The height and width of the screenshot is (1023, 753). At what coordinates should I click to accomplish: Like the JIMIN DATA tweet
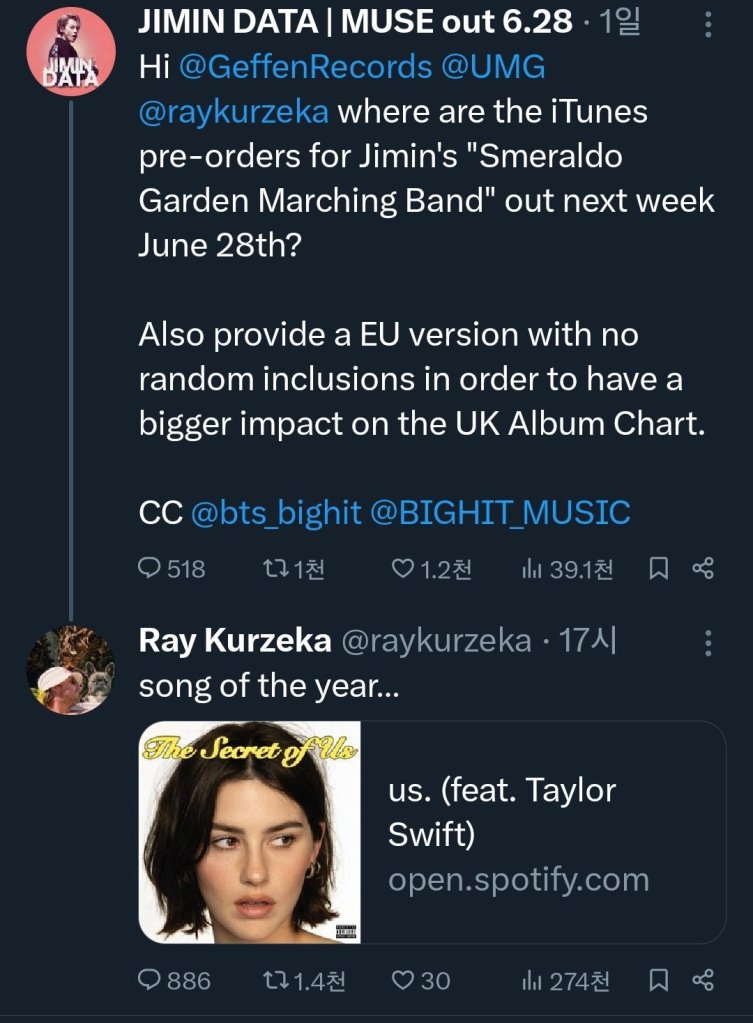402,569
